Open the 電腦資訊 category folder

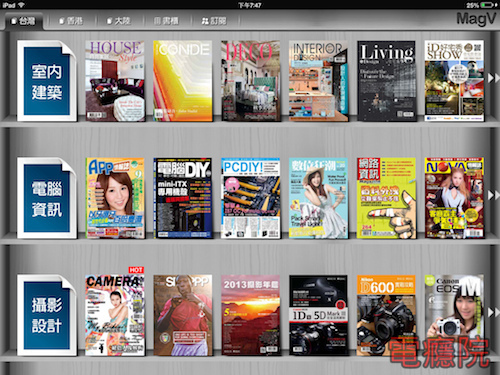click(x=47, y=198)
